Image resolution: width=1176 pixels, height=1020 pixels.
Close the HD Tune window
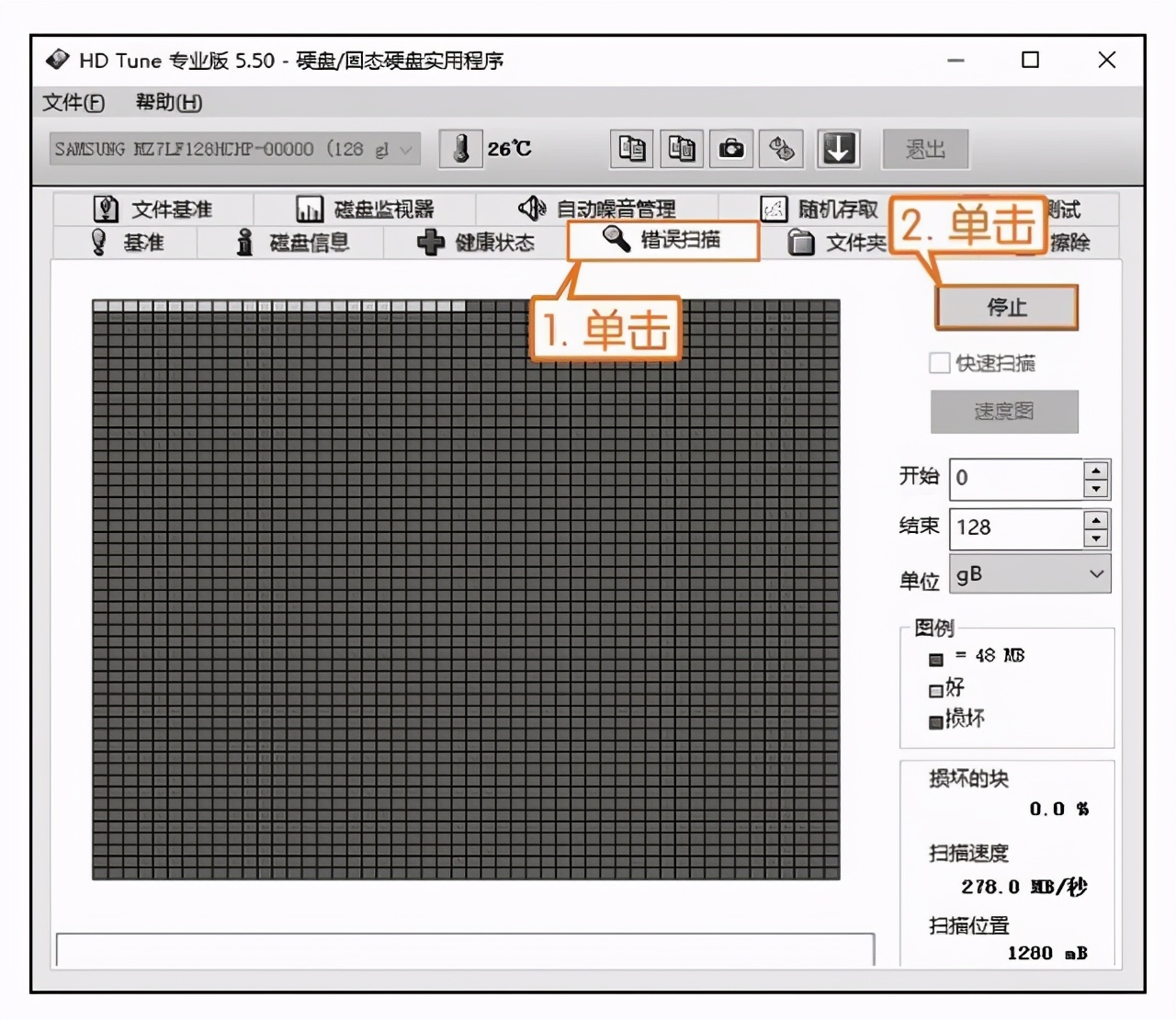(1107, 61)
